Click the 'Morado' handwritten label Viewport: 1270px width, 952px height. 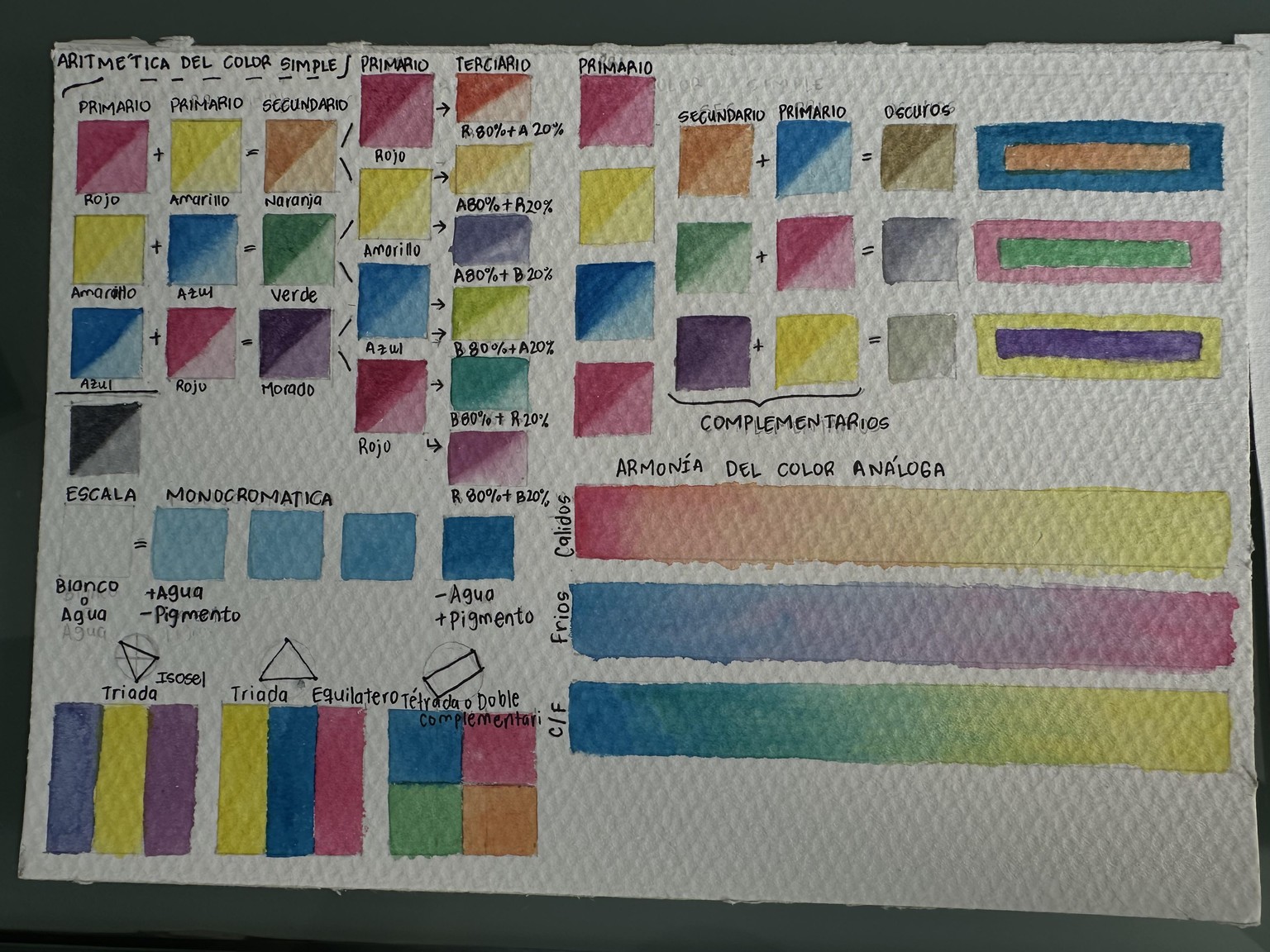[288, 389]
